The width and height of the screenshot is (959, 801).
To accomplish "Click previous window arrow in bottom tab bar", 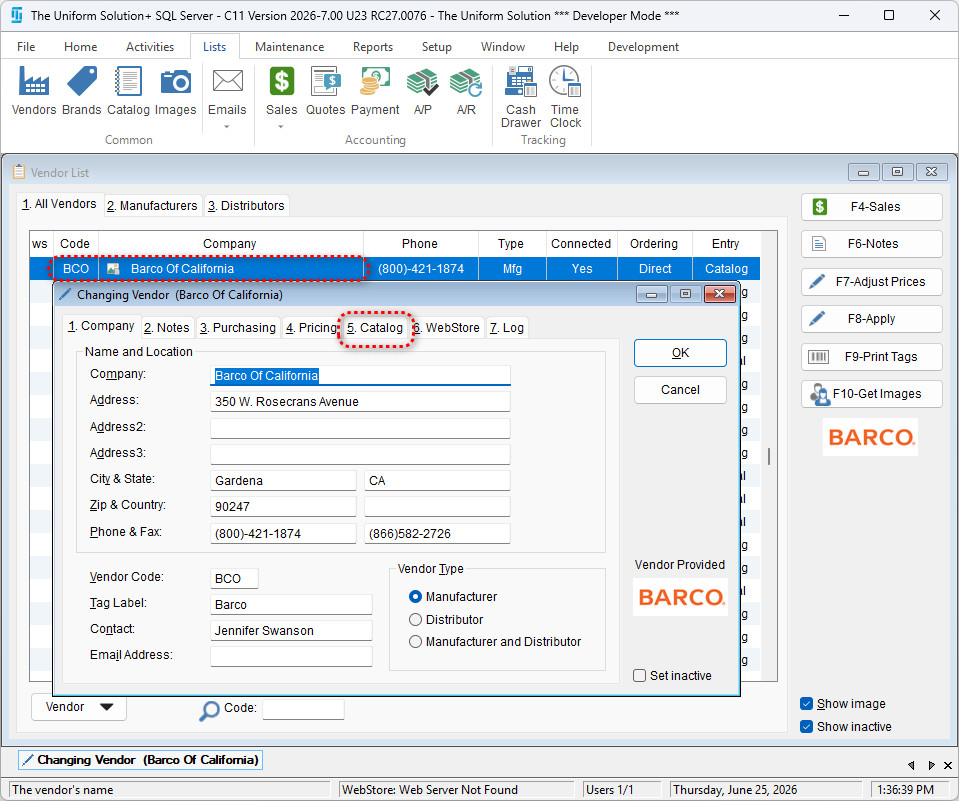I will point(911,765).
